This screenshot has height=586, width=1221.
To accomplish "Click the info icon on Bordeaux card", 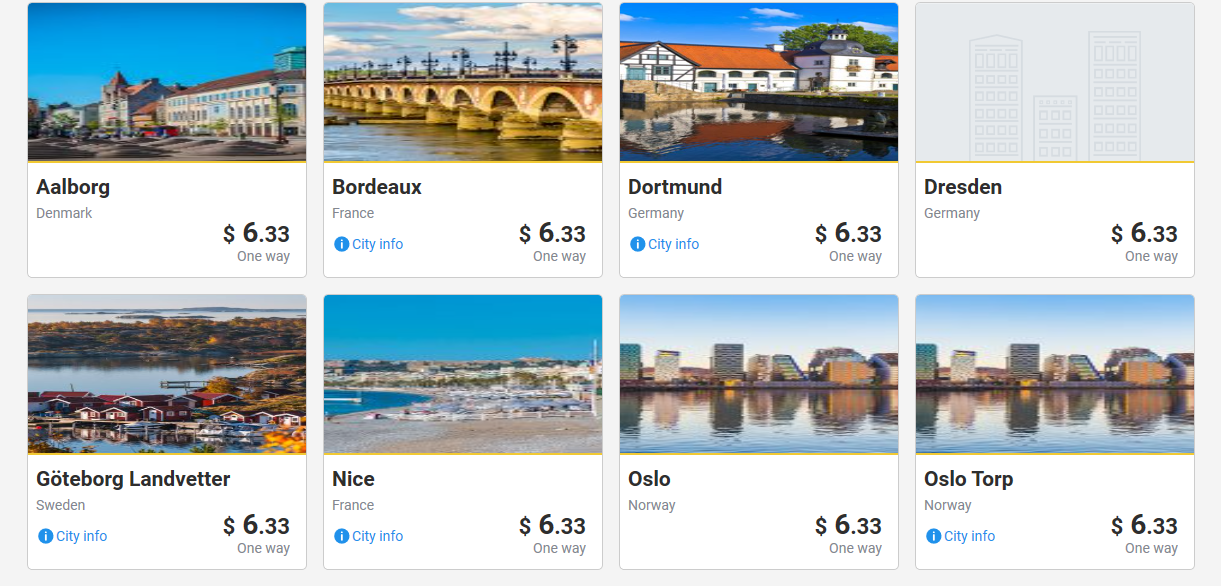I will coord(341,244).
